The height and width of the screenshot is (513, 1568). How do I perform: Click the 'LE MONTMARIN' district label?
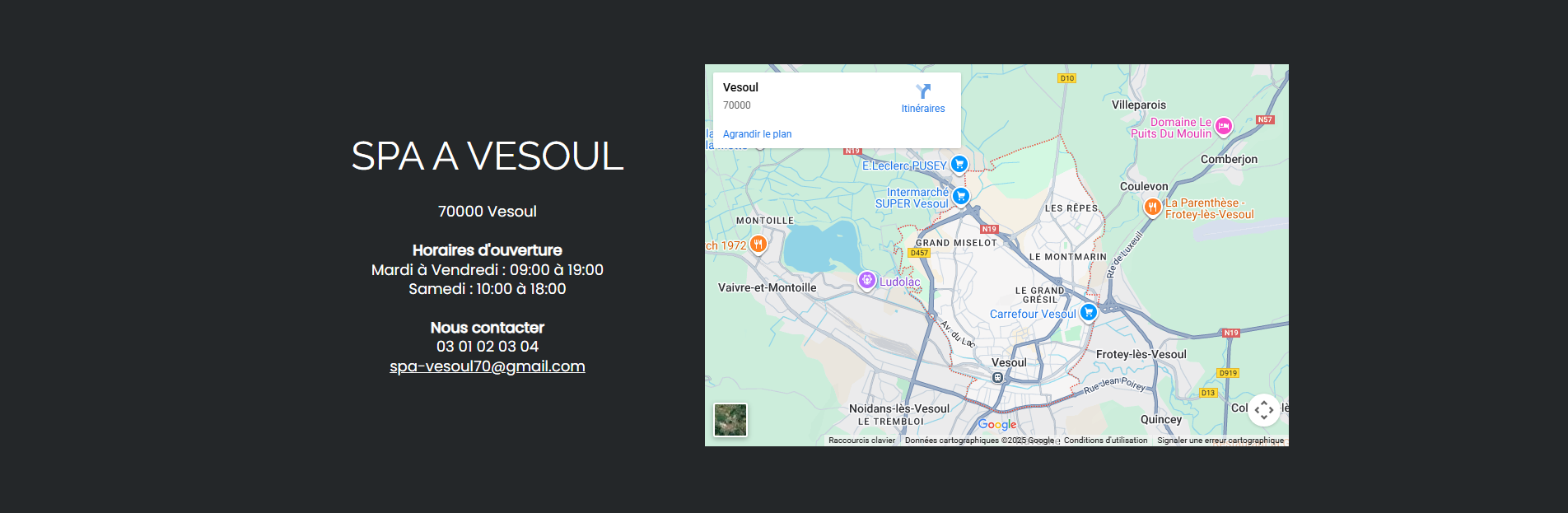coord(1068,257)
